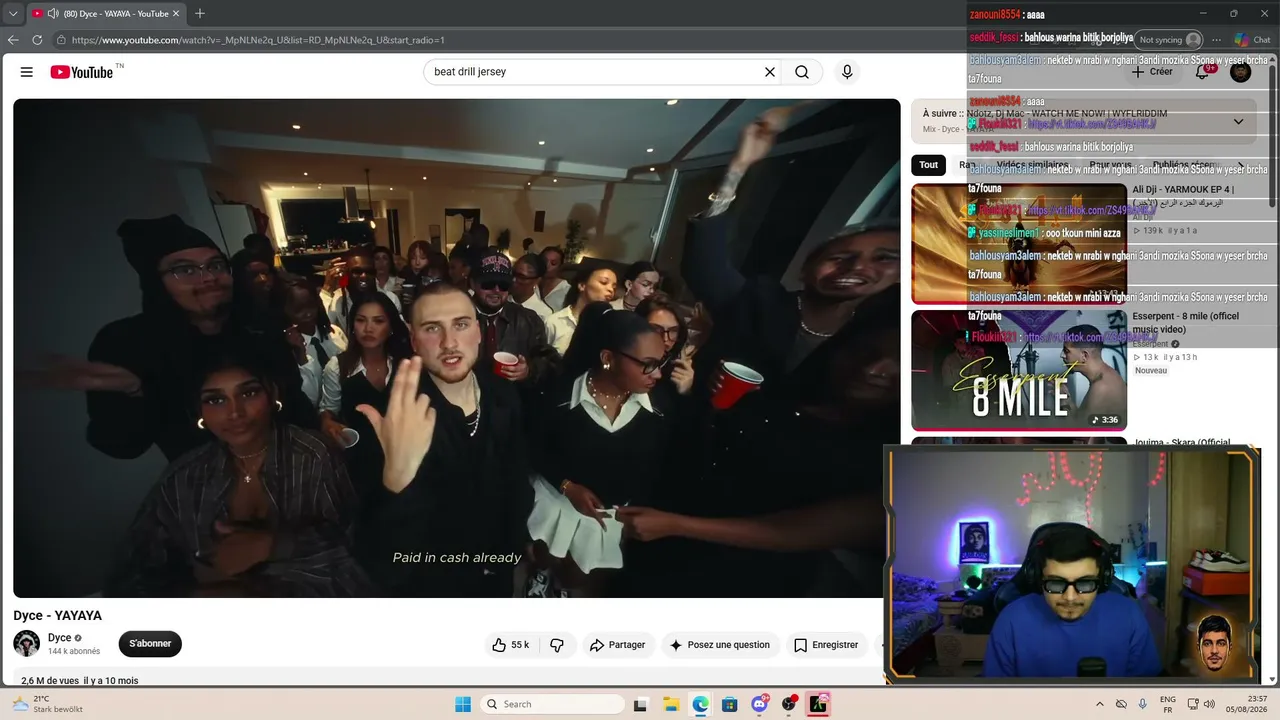Select the Pour vous filter chip
The height and width of the screenshot is (720, 1280).
[x=1110, y=165]
